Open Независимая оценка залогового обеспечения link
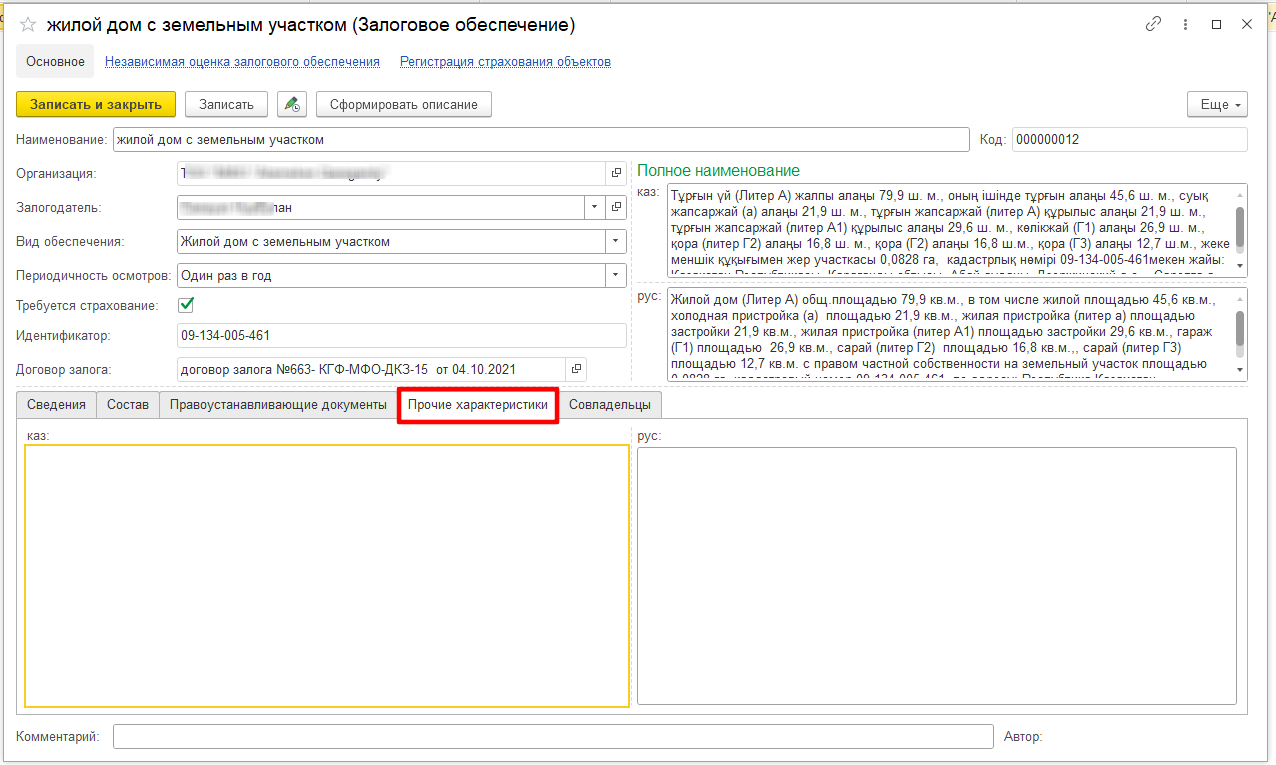 pos(242,62)
